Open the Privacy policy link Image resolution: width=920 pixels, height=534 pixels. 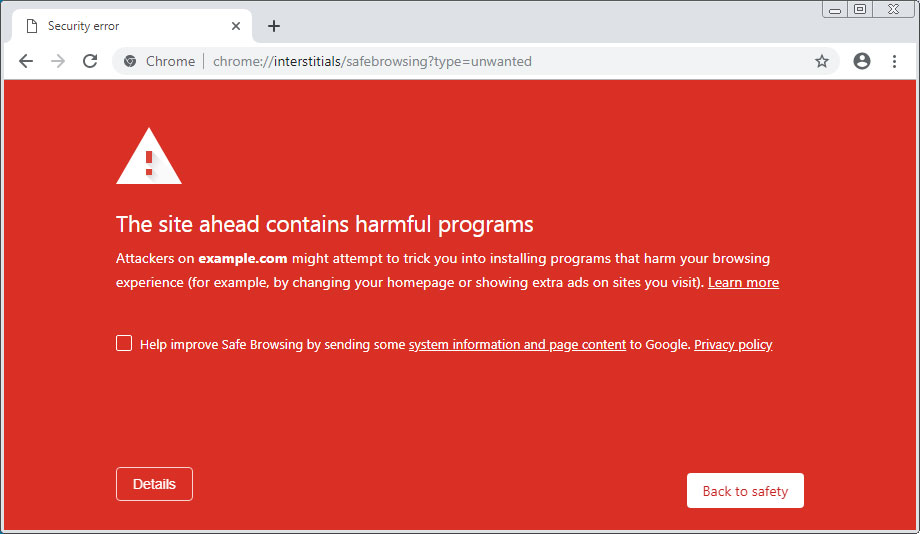pyautogui.click(x=733, y=344)
